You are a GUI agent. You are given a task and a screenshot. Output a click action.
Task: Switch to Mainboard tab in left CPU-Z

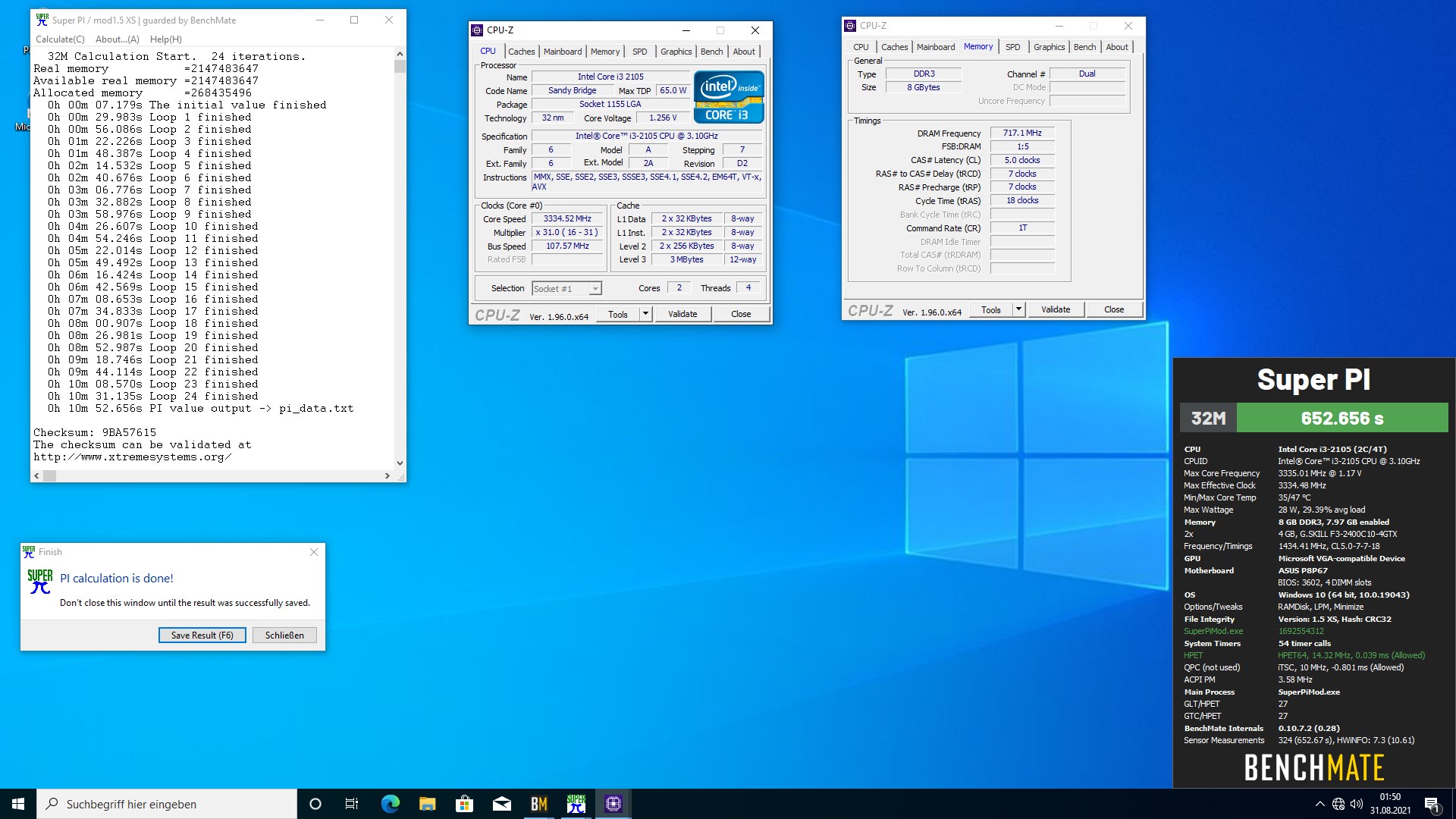(x=563, y=52)
